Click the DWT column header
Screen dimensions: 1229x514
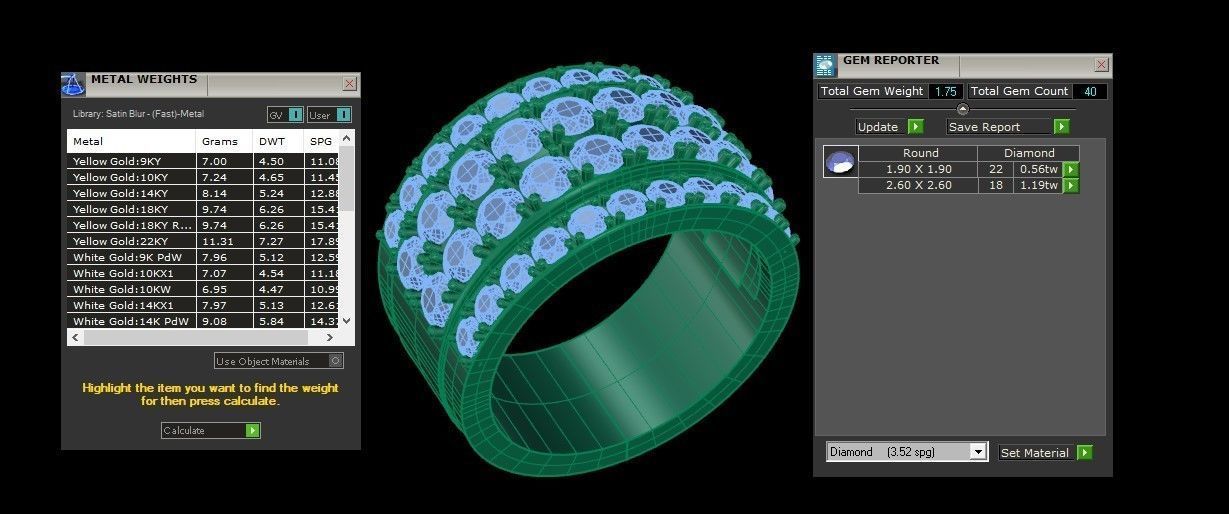279,141
